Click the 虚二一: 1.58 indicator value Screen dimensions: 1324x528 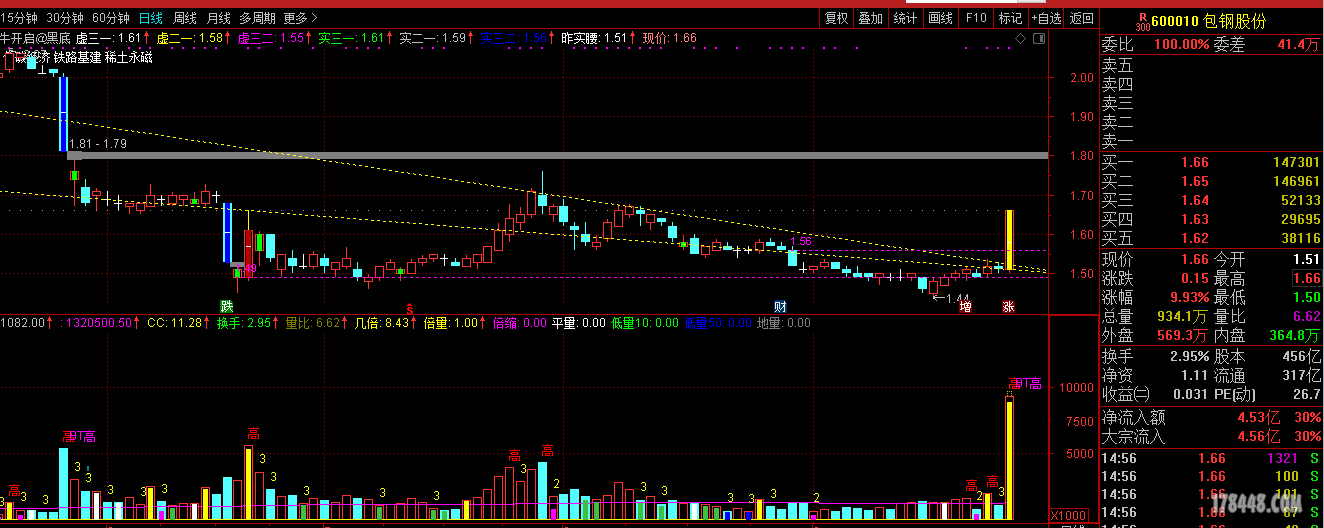click(x=189, y=38)
